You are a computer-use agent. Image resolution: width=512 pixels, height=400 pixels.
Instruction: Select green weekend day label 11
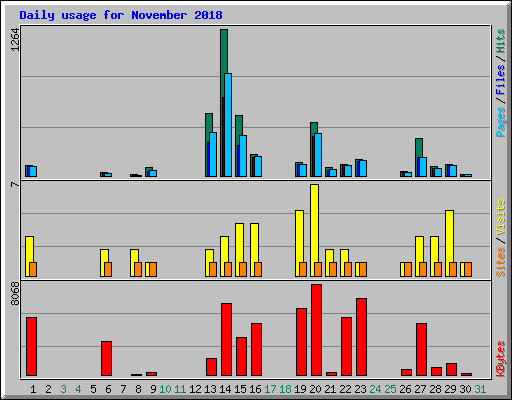(x=180, y=389)
